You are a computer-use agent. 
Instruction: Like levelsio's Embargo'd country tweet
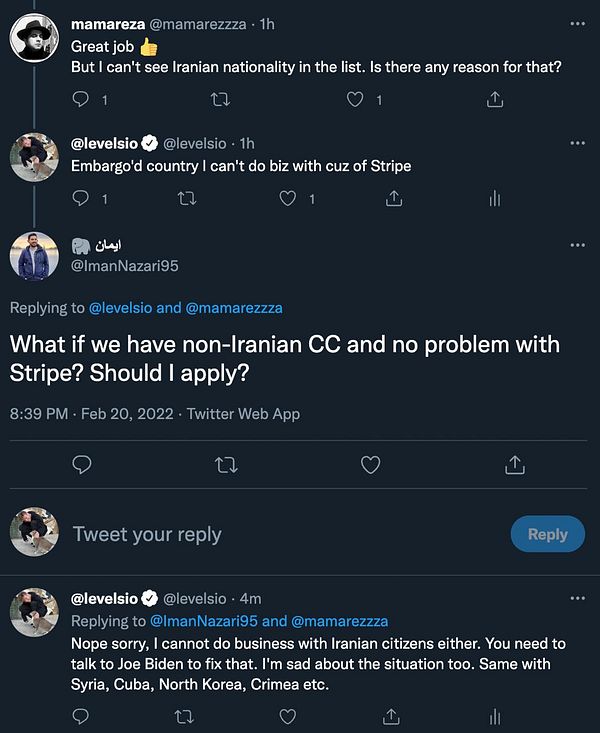[x=288, y=199]
